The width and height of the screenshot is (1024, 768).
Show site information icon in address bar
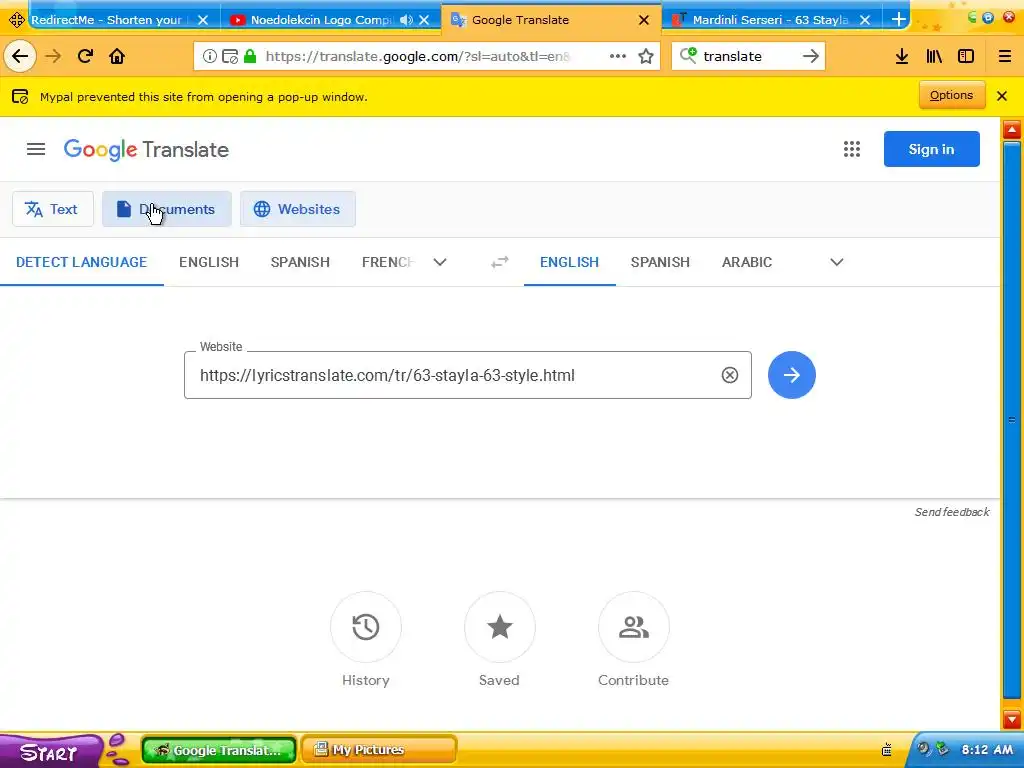(x=210, y=56)
